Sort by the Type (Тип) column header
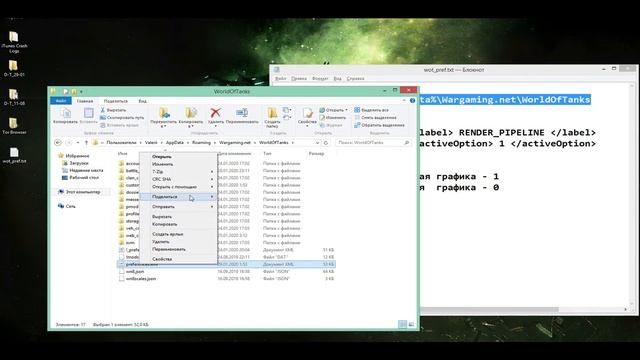Viewport: 640px width, 360px height. [267, 154]
